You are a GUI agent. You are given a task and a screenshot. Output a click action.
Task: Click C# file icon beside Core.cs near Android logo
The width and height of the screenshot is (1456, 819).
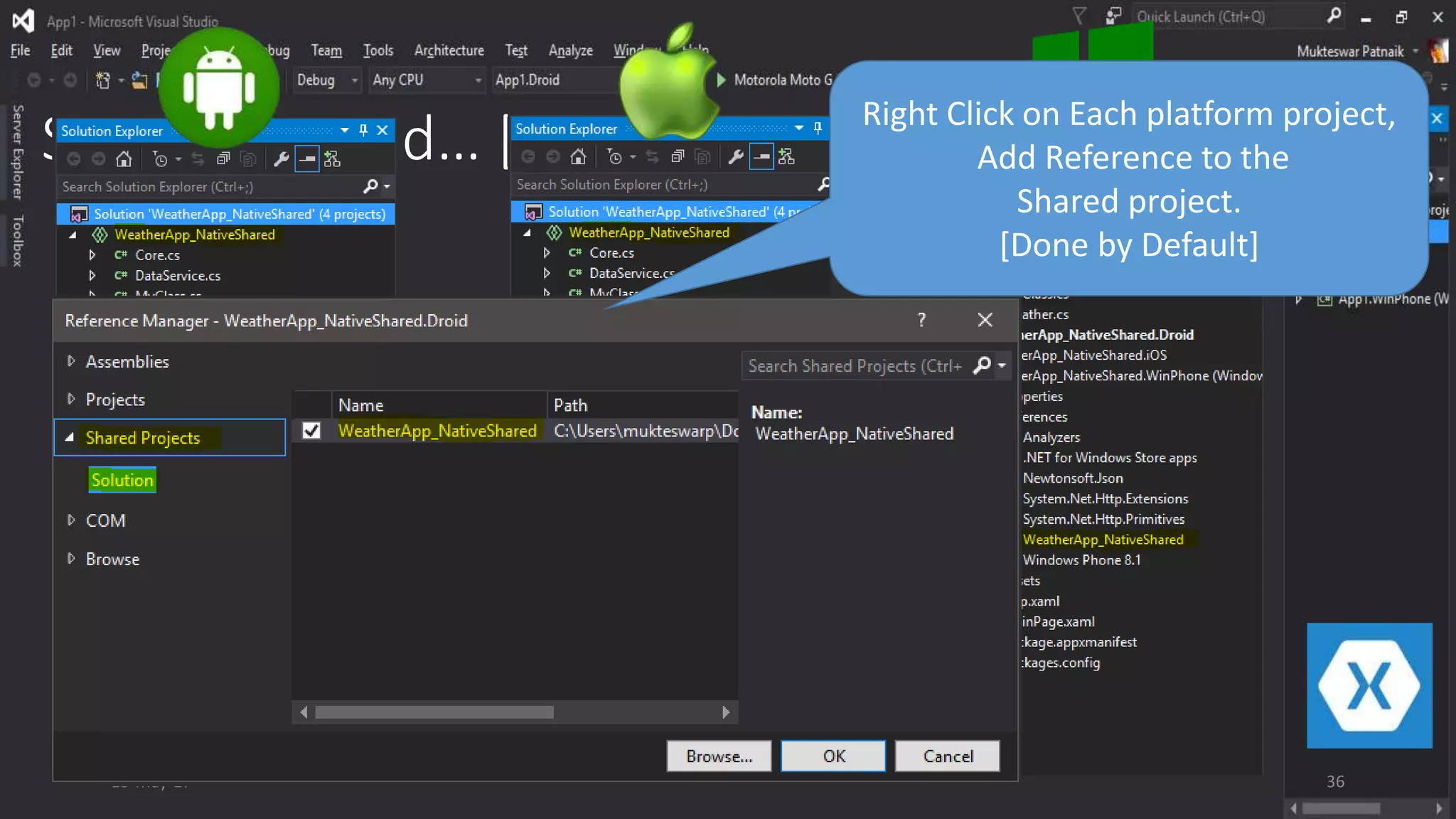121,255
